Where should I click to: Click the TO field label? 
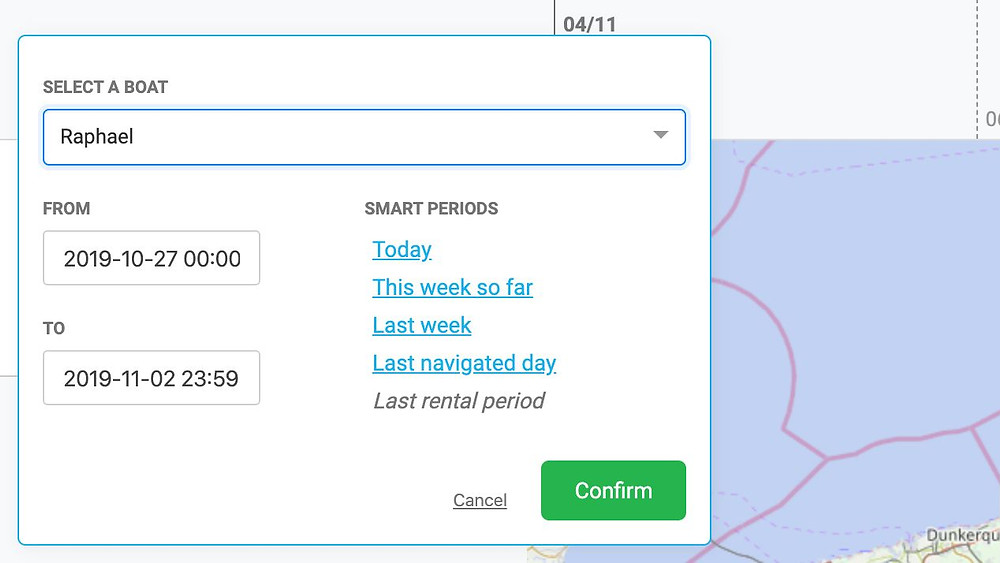click(x=54, y=328)
